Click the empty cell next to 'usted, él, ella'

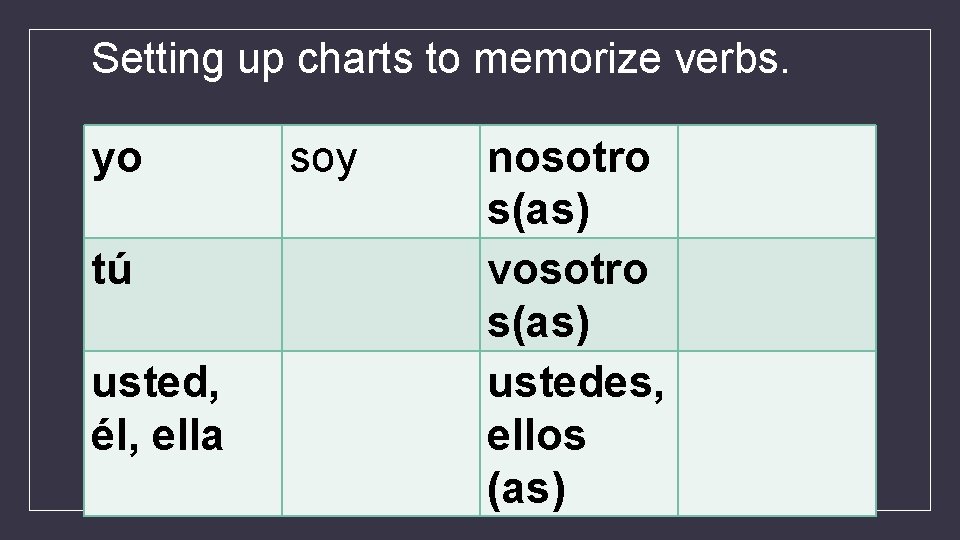coord(381,433)
